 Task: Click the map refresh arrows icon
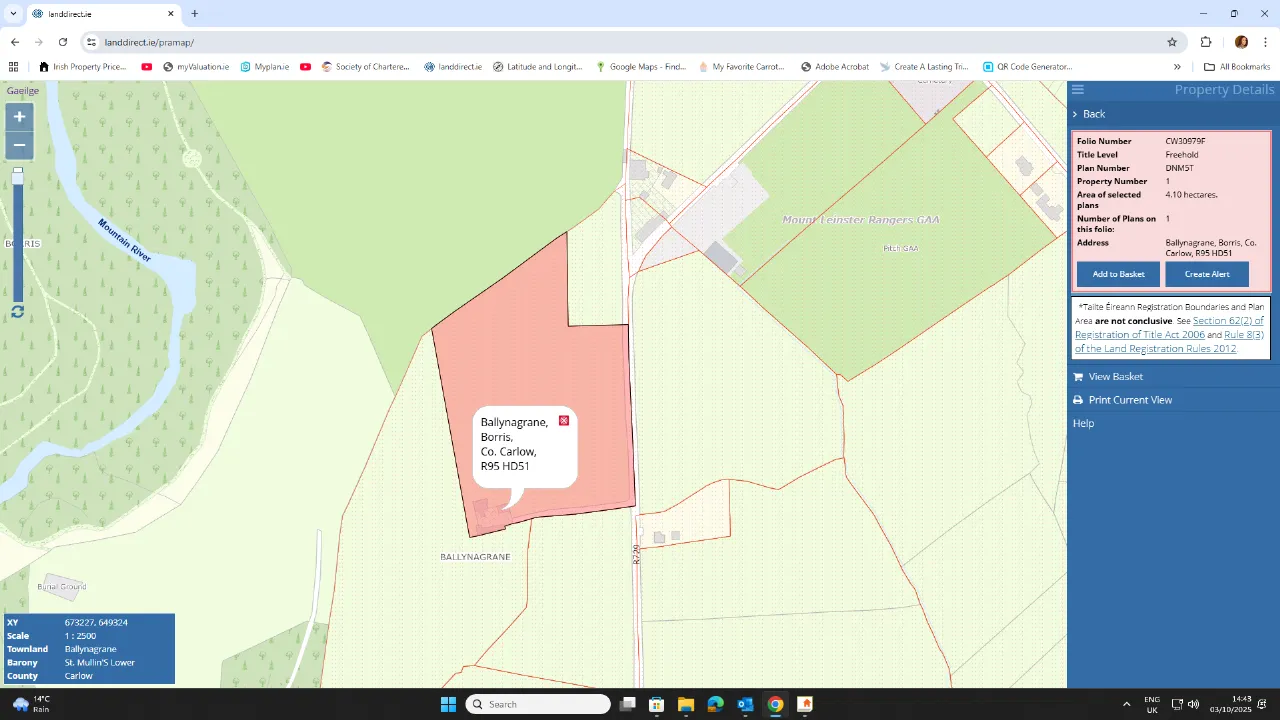tap(17, 311)
